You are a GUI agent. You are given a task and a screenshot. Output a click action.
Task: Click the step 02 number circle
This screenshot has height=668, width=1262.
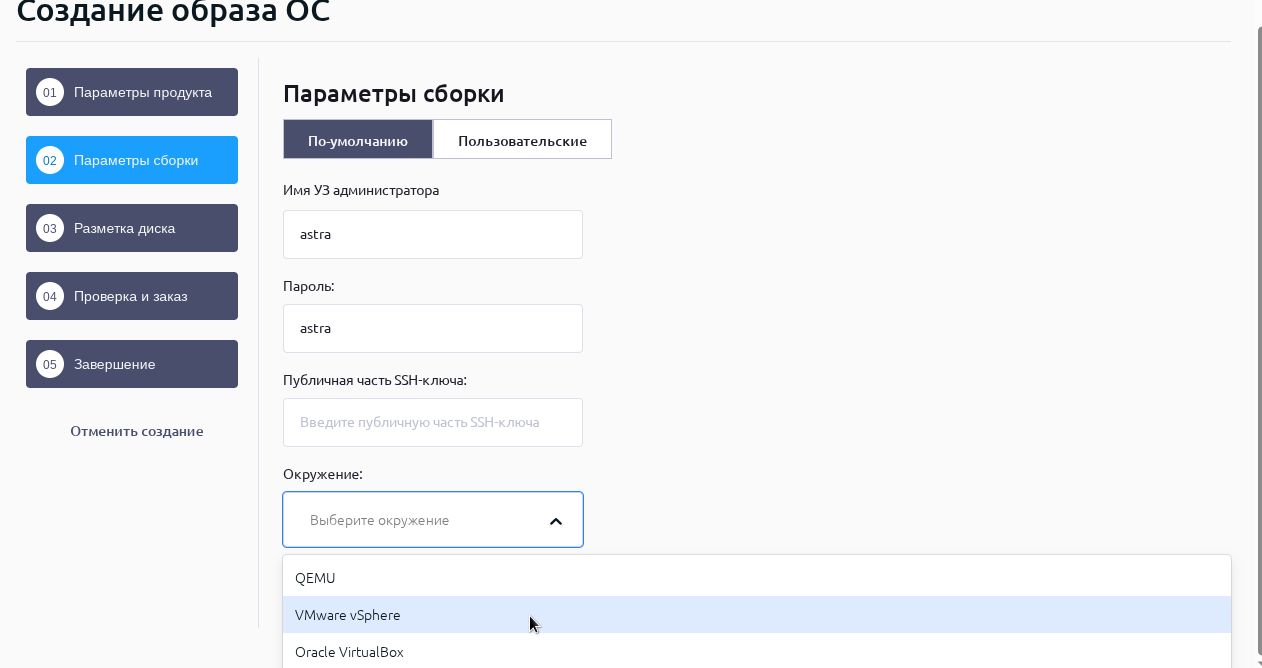click(50, 160)
